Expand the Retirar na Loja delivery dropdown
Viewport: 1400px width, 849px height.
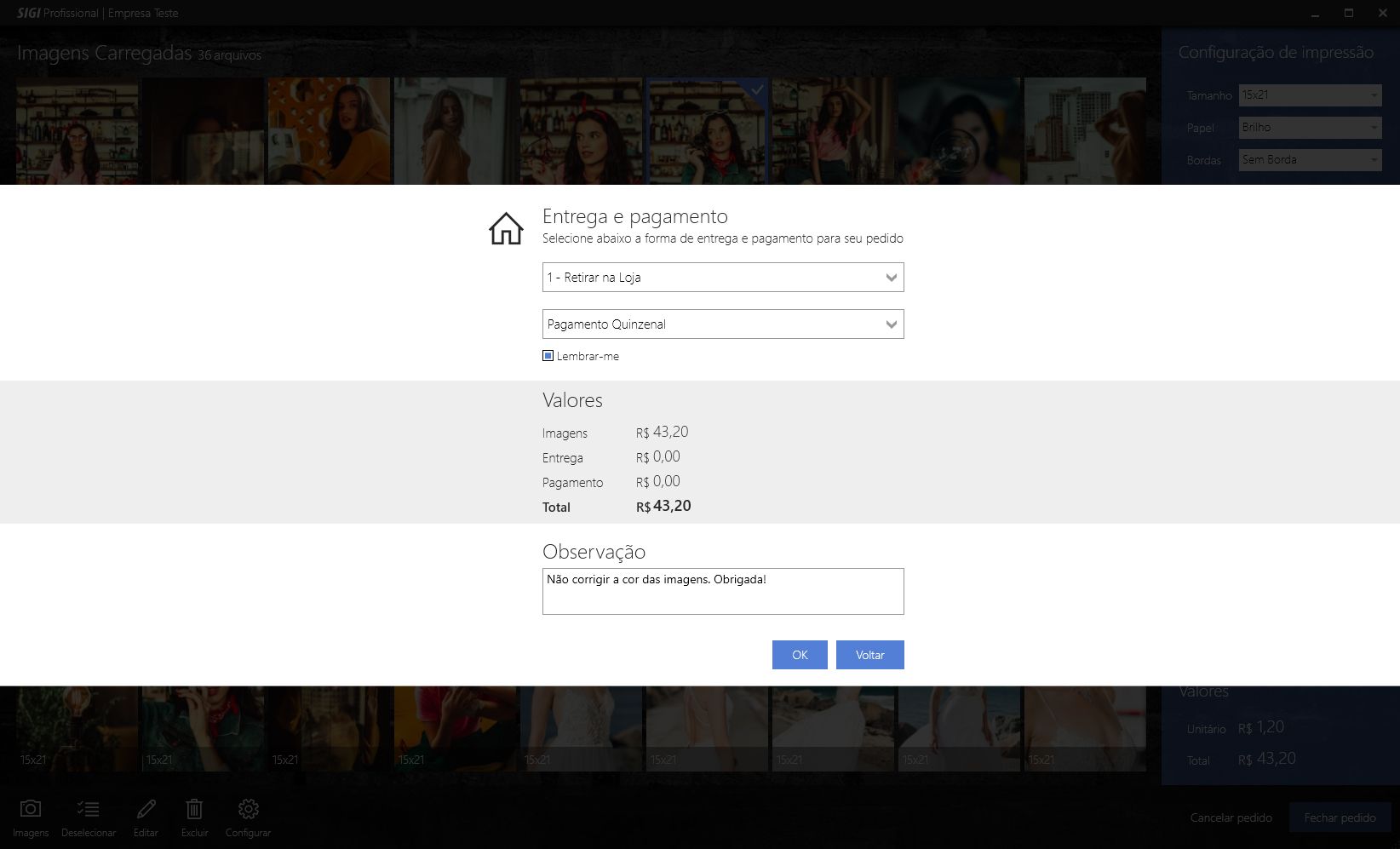click(x=722, y=278)
